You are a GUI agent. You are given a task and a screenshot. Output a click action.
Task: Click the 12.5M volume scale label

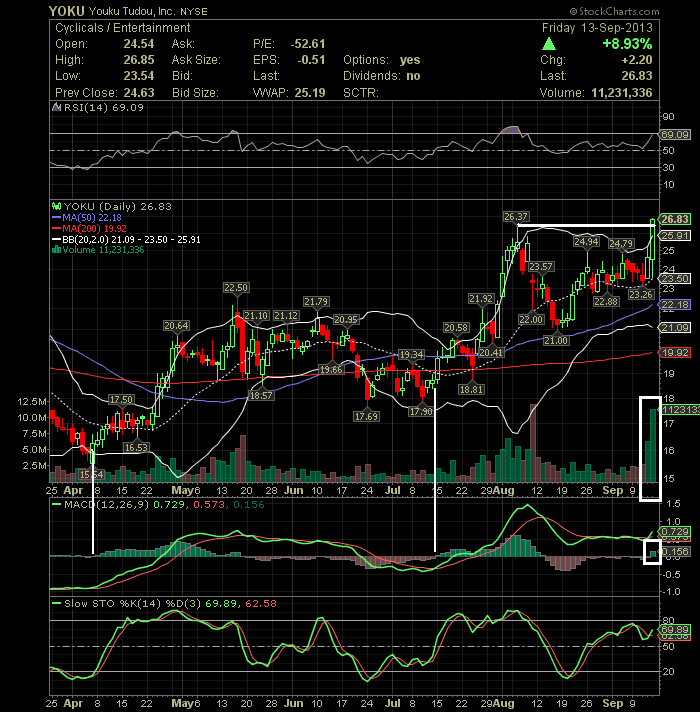pos(32,401)
